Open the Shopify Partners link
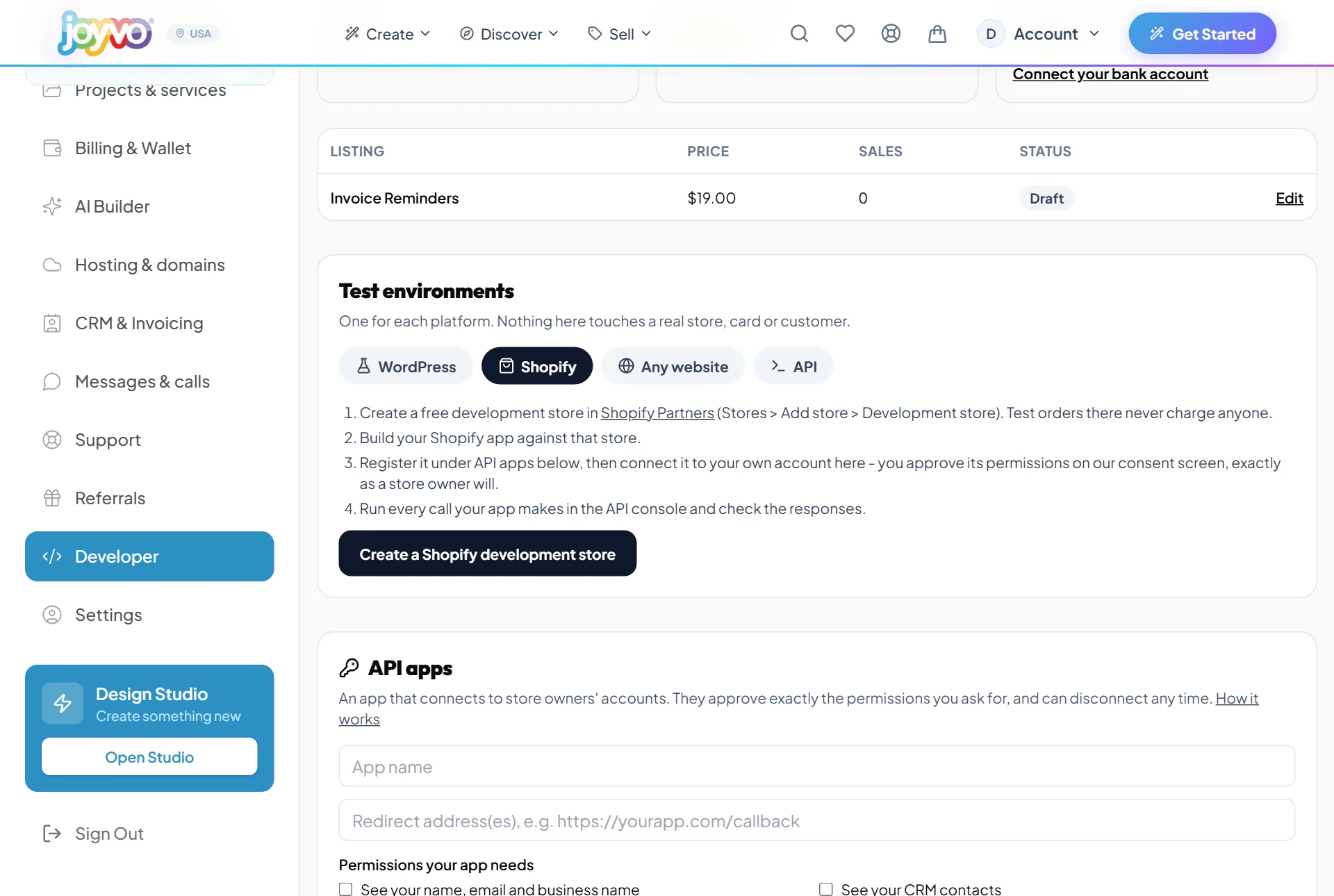1334x896 pixels. click(x=657, y=413)
